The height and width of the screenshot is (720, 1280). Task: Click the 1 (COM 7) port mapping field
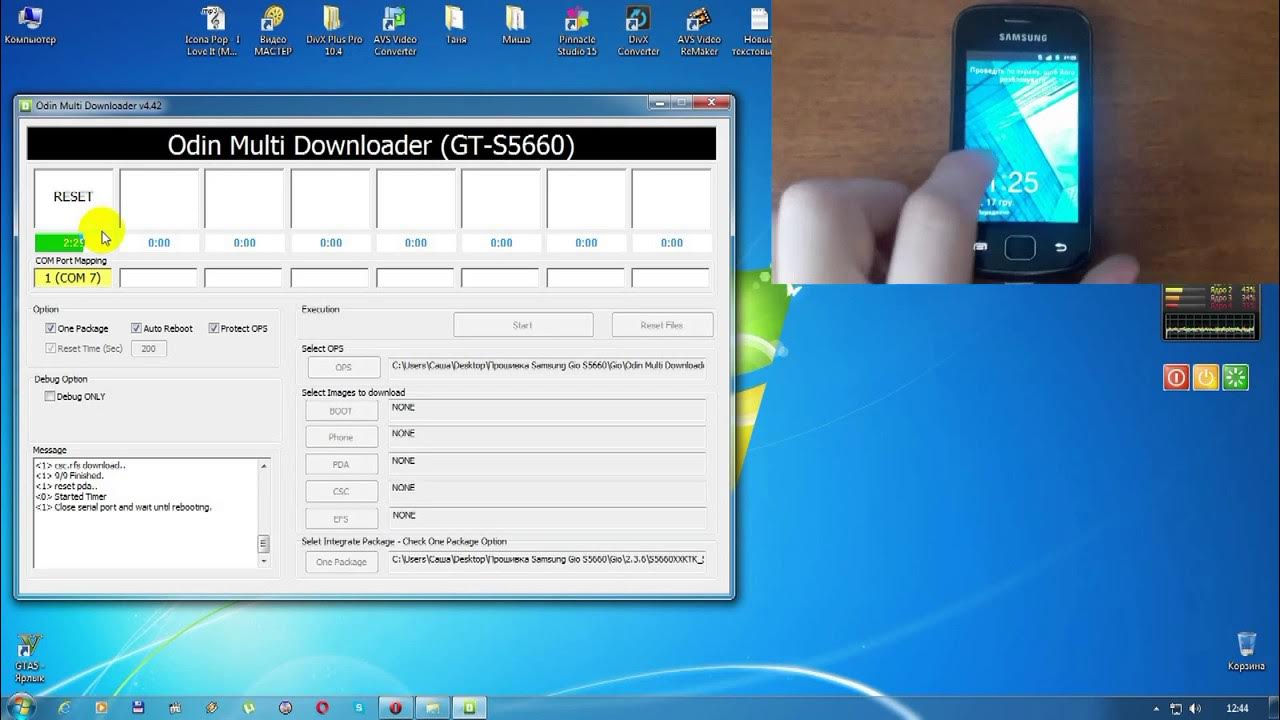[x=73, y=278]
